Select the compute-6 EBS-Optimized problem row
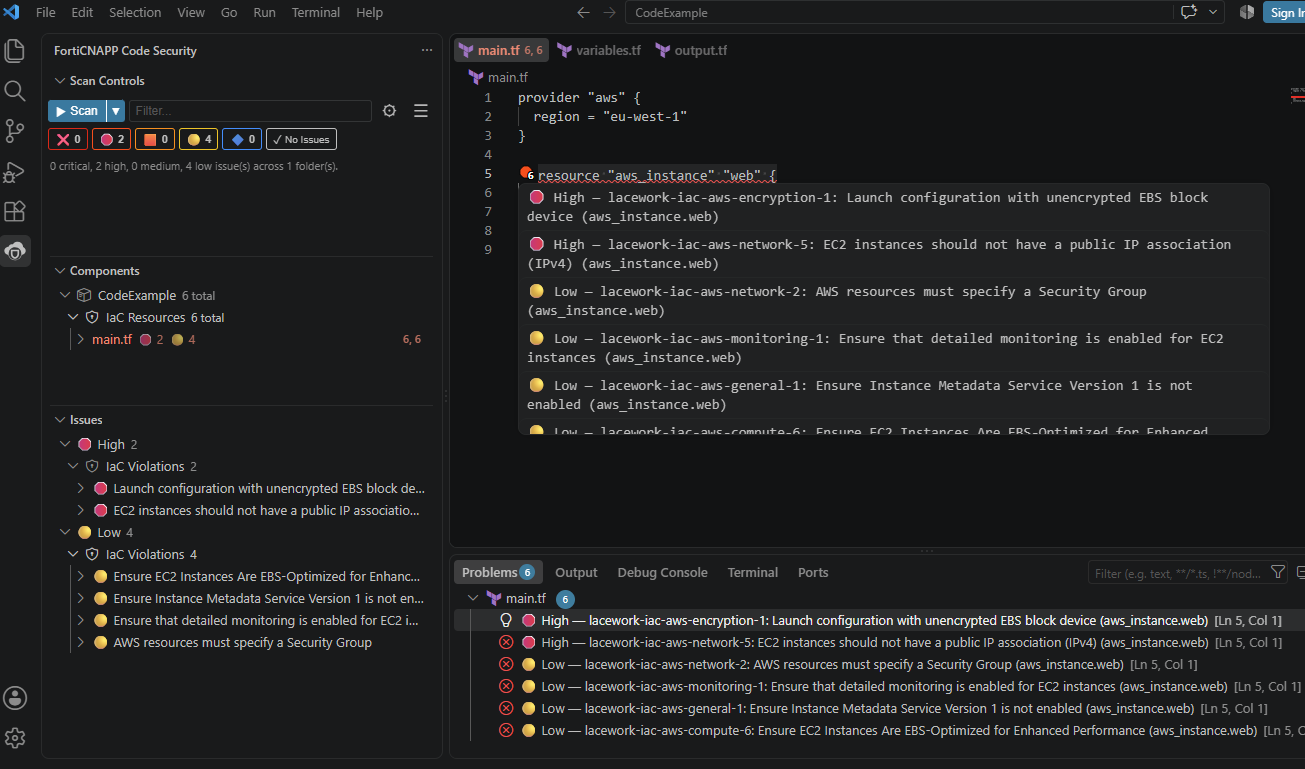 coord(879,731)
